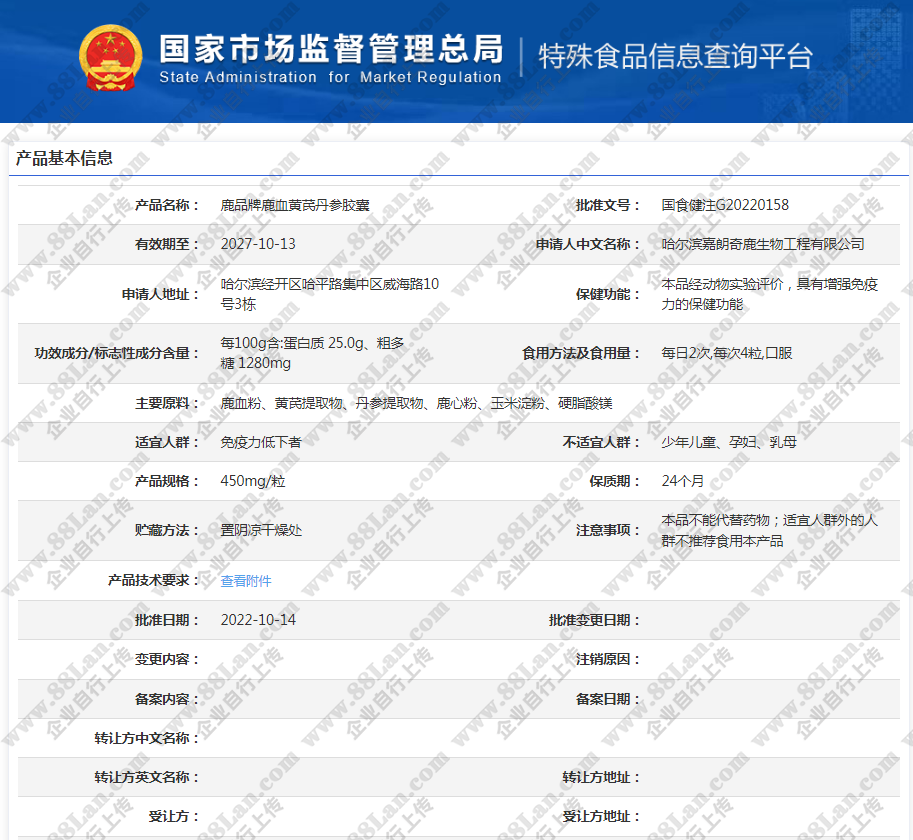Screen dimensions: 913x840
Task: Click shelf life value 24个月
Action: click(x=682, y=481)
